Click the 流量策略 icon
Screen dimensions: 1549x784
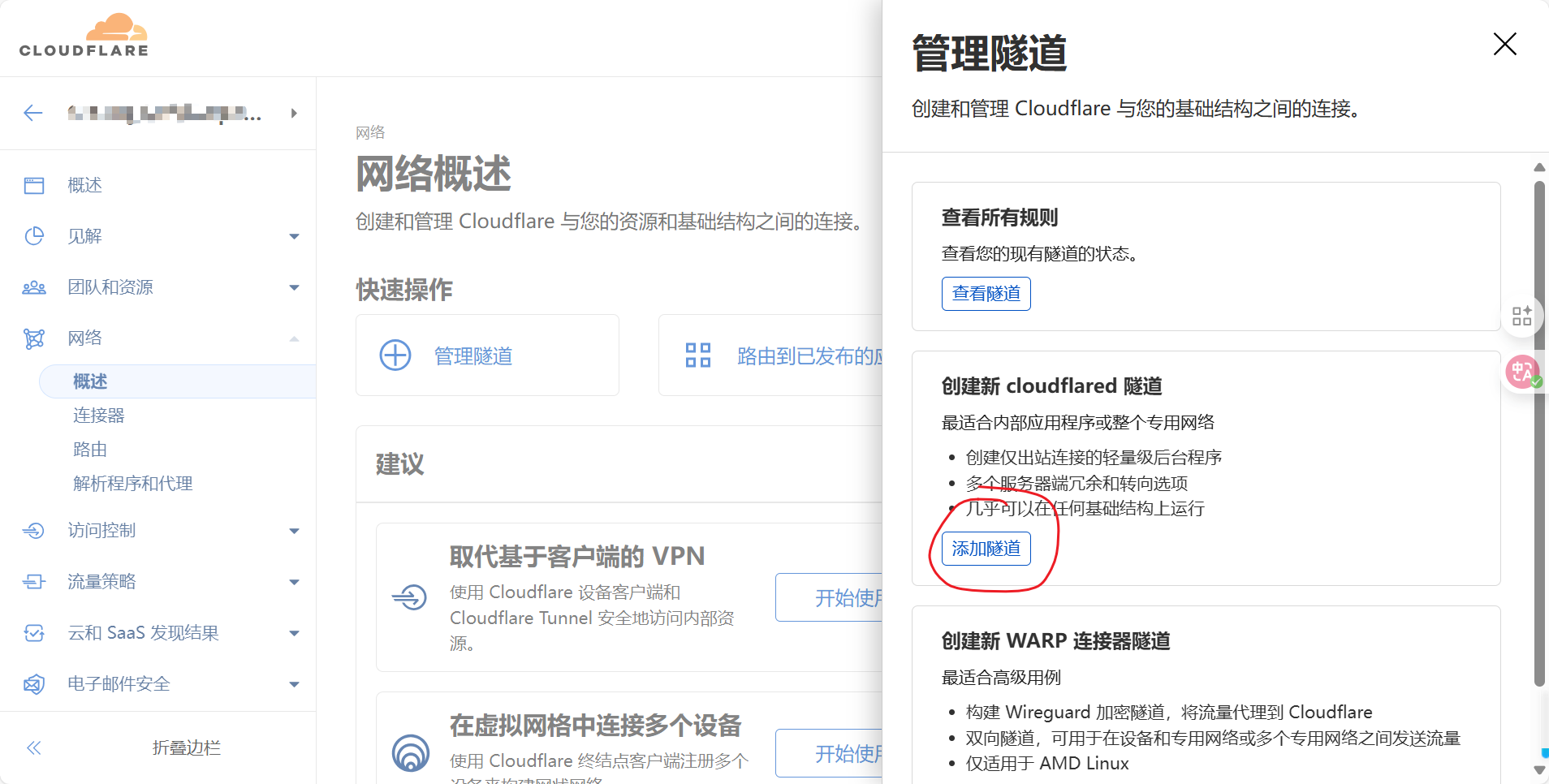34,582
